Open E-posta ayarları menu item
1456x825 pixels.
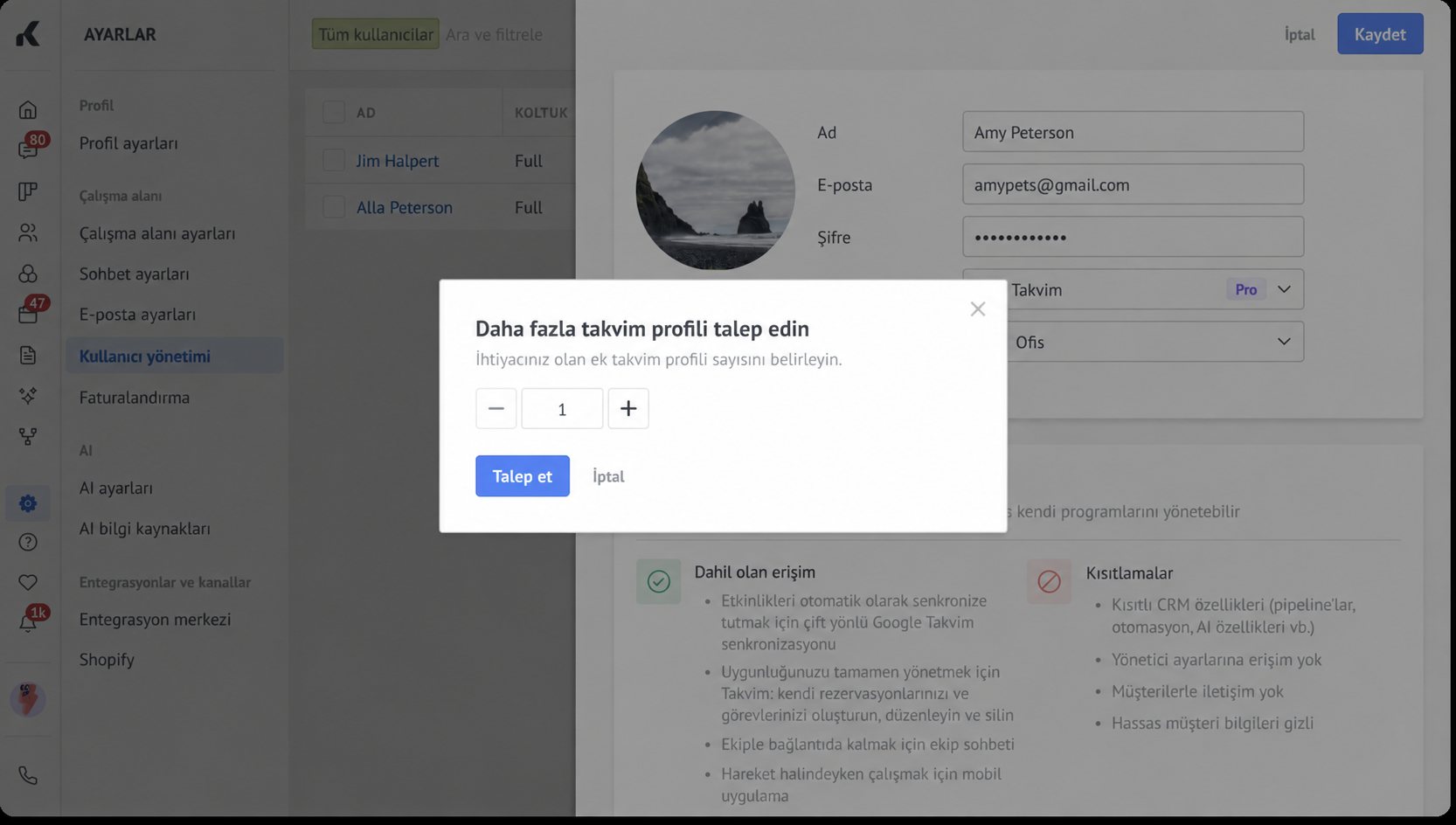pyautogui.click(x=137, y=314)
